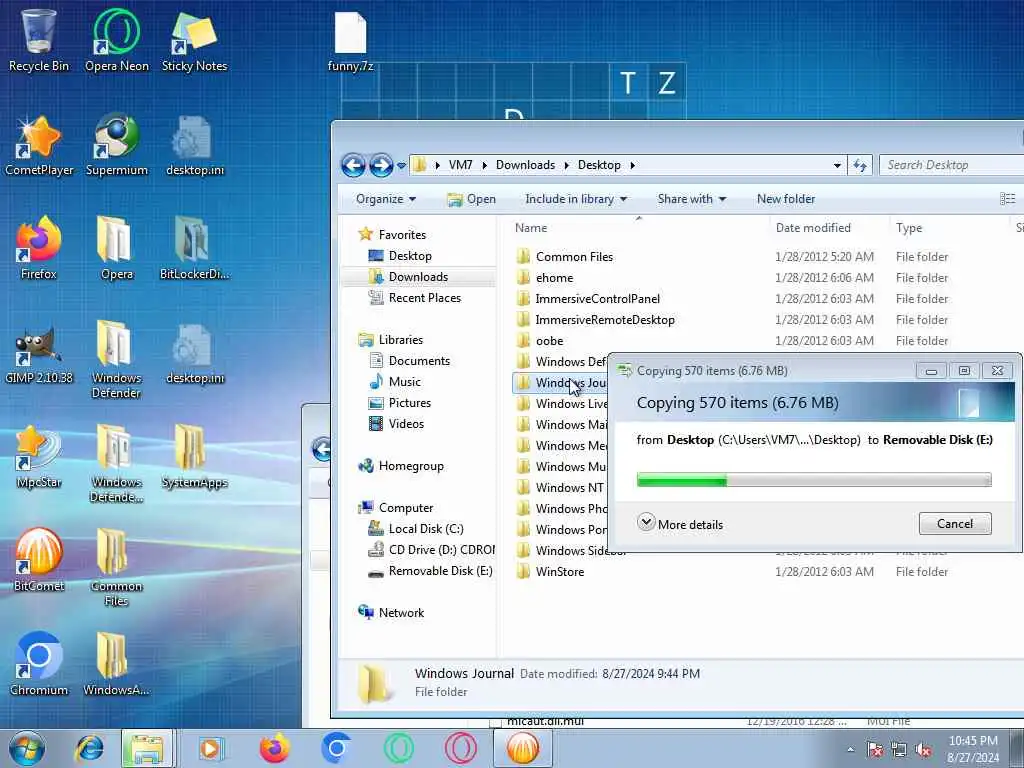Open Supermium desktop shortcut
Viewport: 1024px width, 768px height.
[x=116, y=145]
